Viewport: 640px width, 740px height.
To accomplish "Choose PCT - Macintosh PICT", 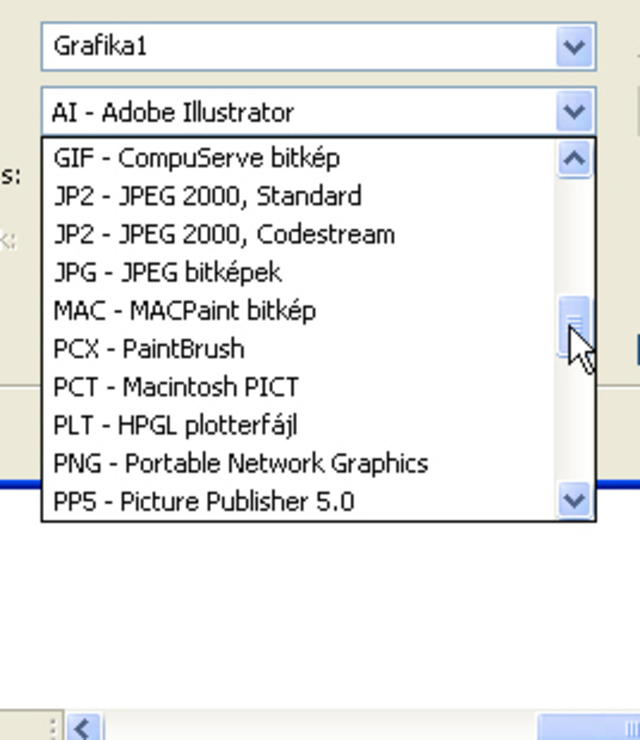I will tap(299, 387).
